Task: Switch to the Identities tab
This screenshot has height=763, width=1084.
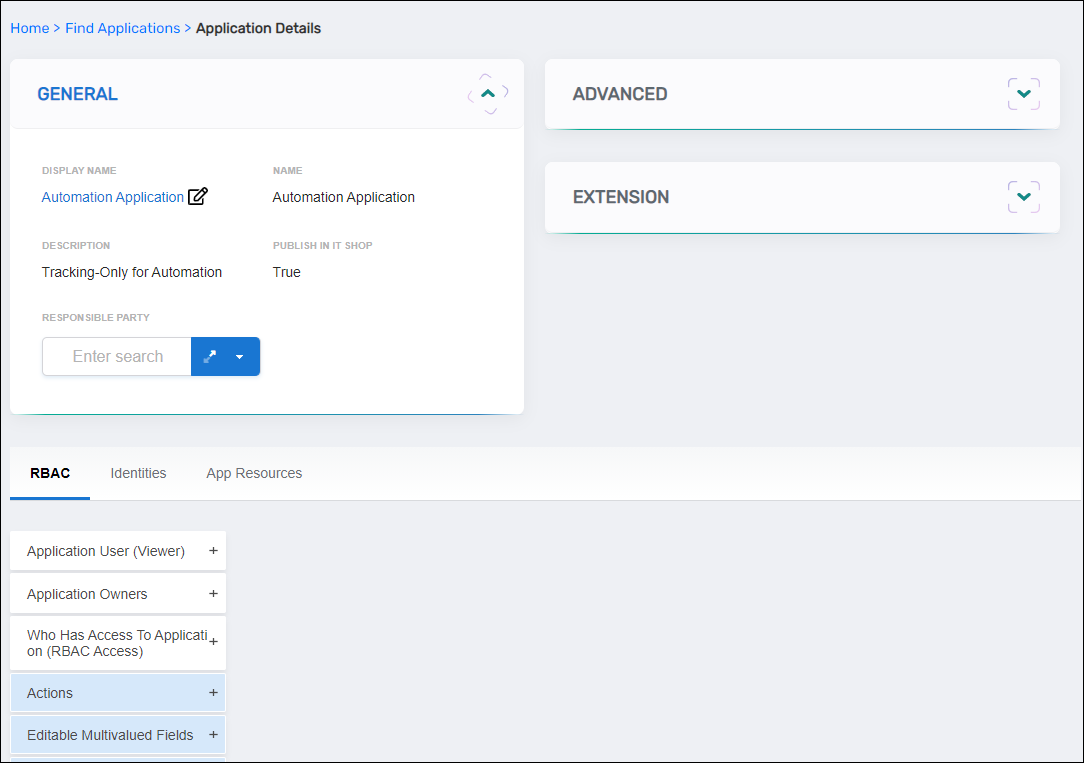Action: pyautogui.click(x=138, y=473)
